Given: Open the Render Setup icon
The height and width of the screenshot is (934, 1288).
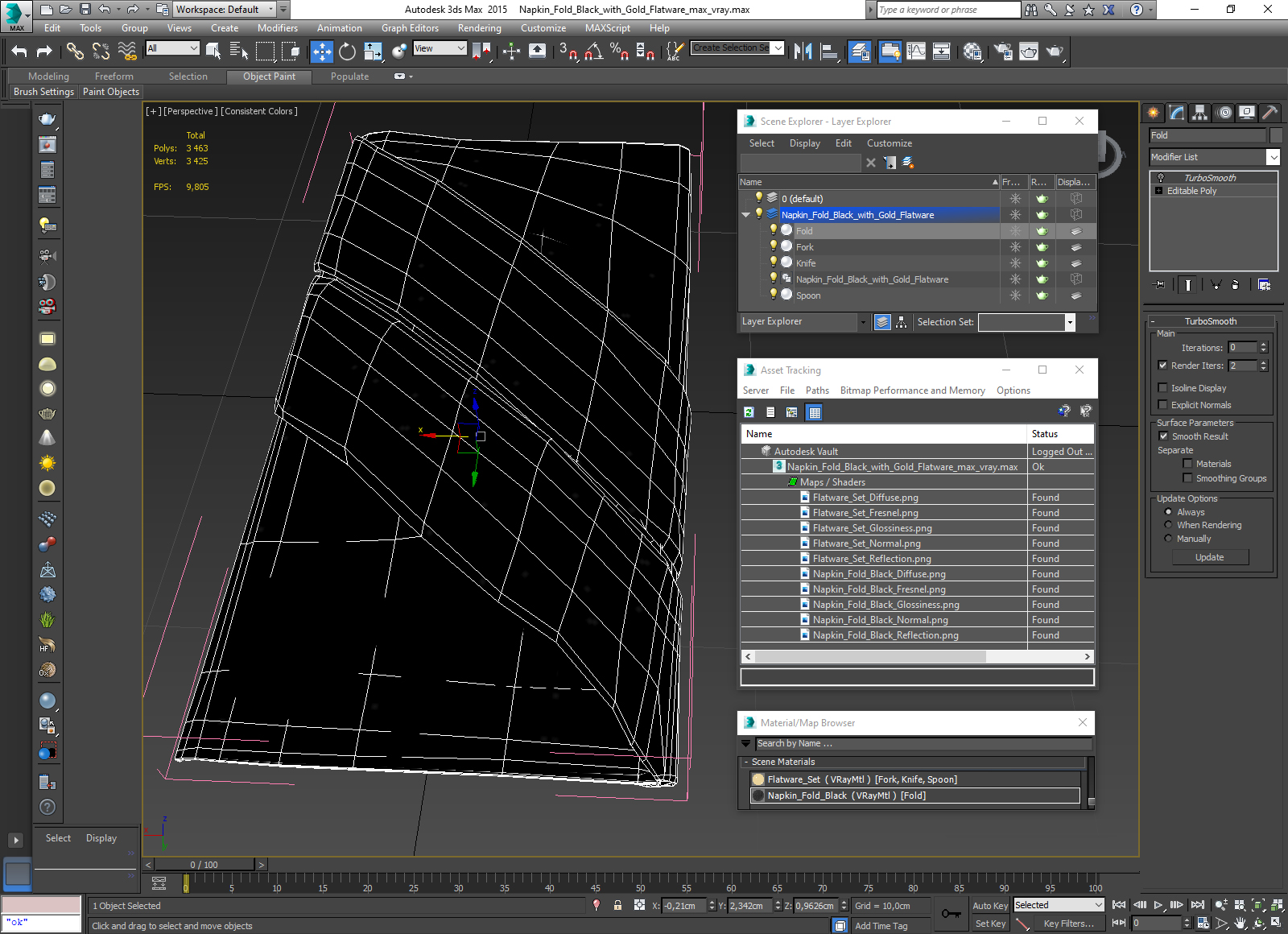Looking at the screenshot, I should pyautogui.click(x=1003, y=52).
